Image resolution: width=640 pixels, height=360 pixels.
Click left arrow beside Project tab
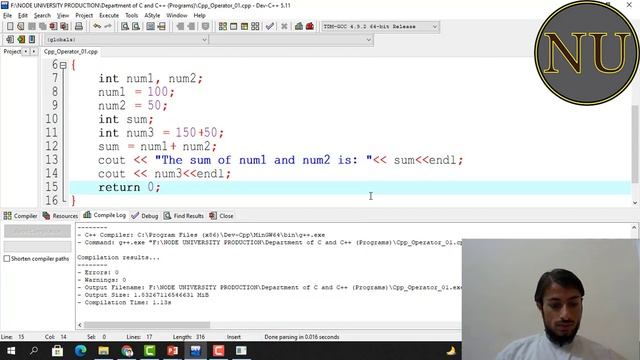coord(26,52)
